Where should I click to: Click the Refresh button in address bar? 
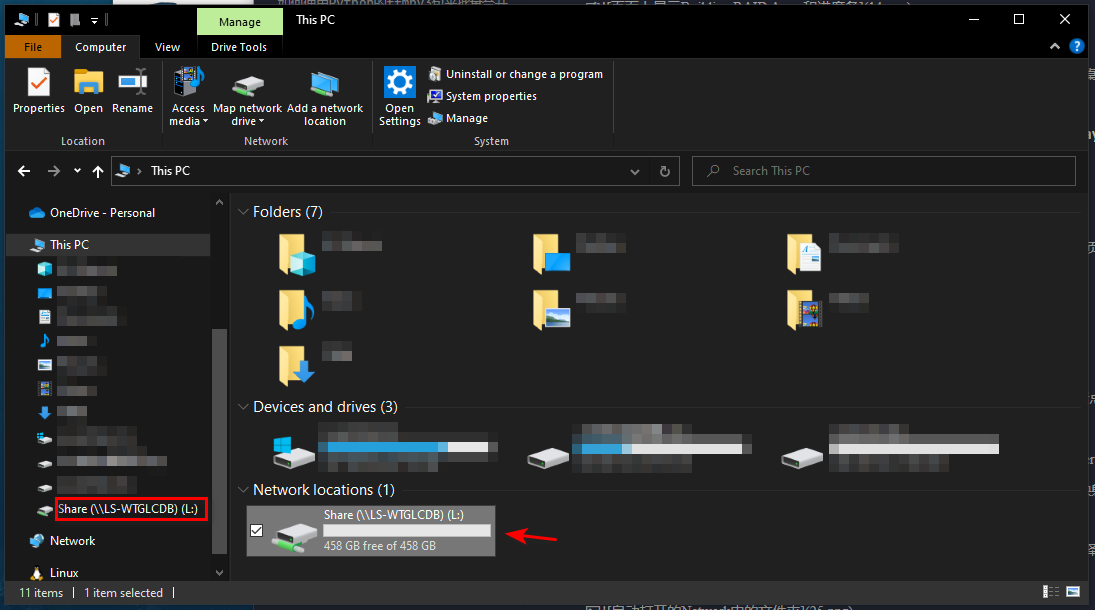click(664, 171)
